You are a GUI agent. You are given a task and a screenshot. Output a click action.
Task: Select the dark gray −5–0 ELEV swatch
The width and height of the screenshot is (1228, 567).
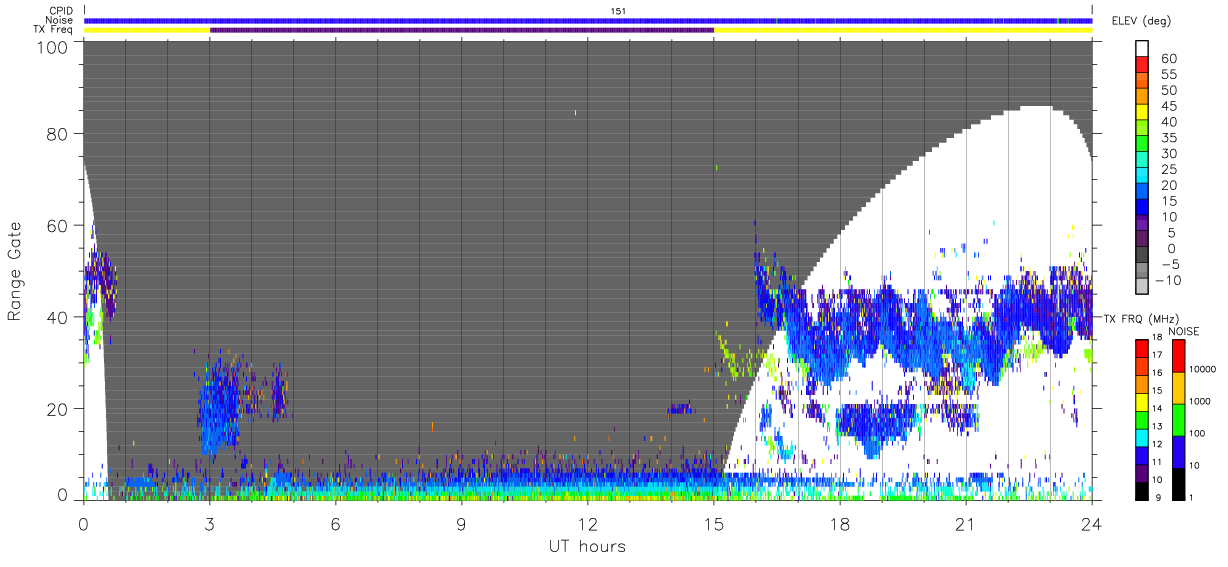(x=1142, y=256)
